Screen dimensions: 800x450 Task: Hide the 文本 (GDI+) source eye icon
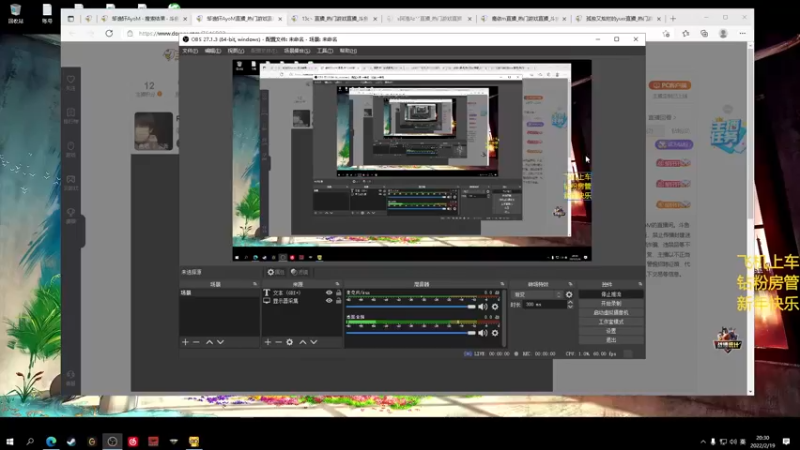pos(329,293)
